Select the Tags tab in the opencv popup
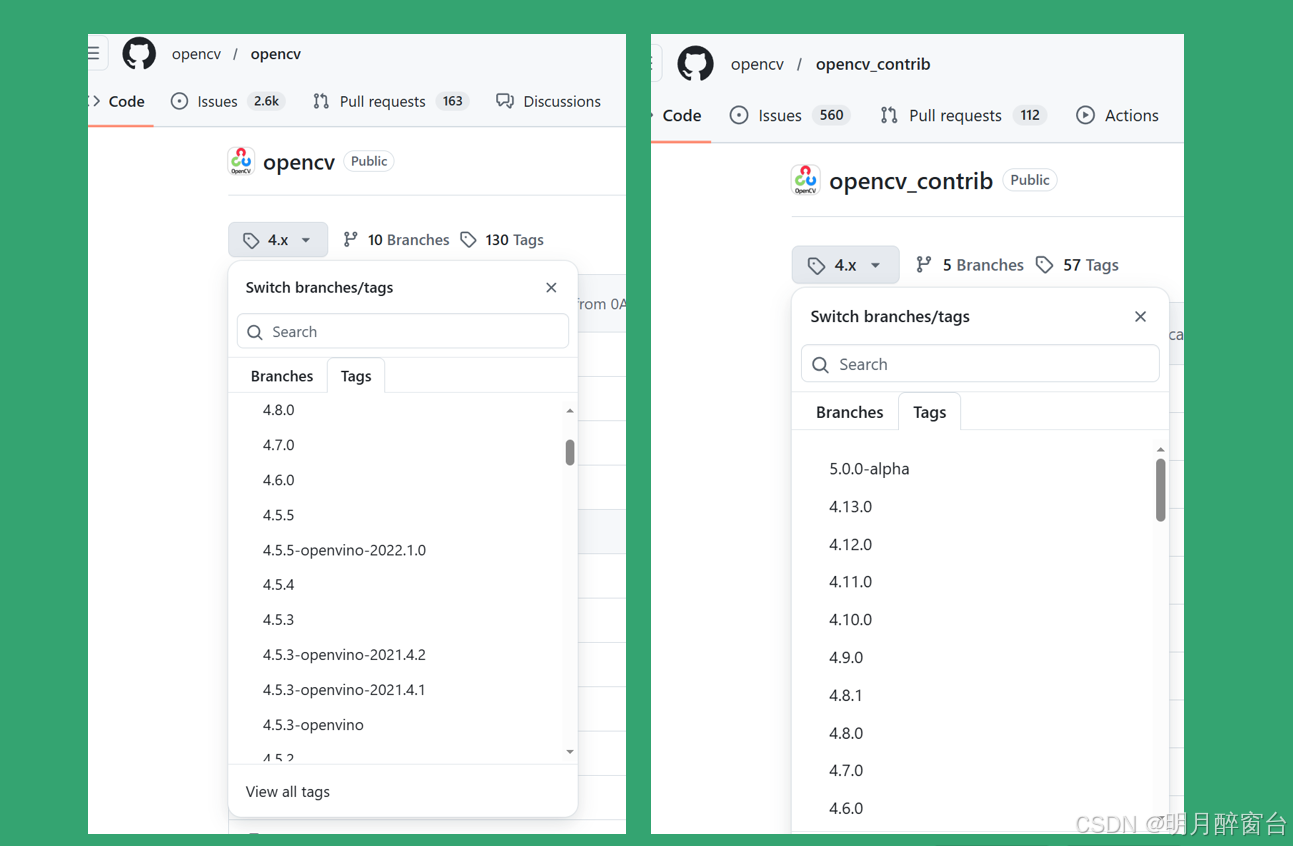The height and width of the screenshot is (846, 1293). click(356, 376)
